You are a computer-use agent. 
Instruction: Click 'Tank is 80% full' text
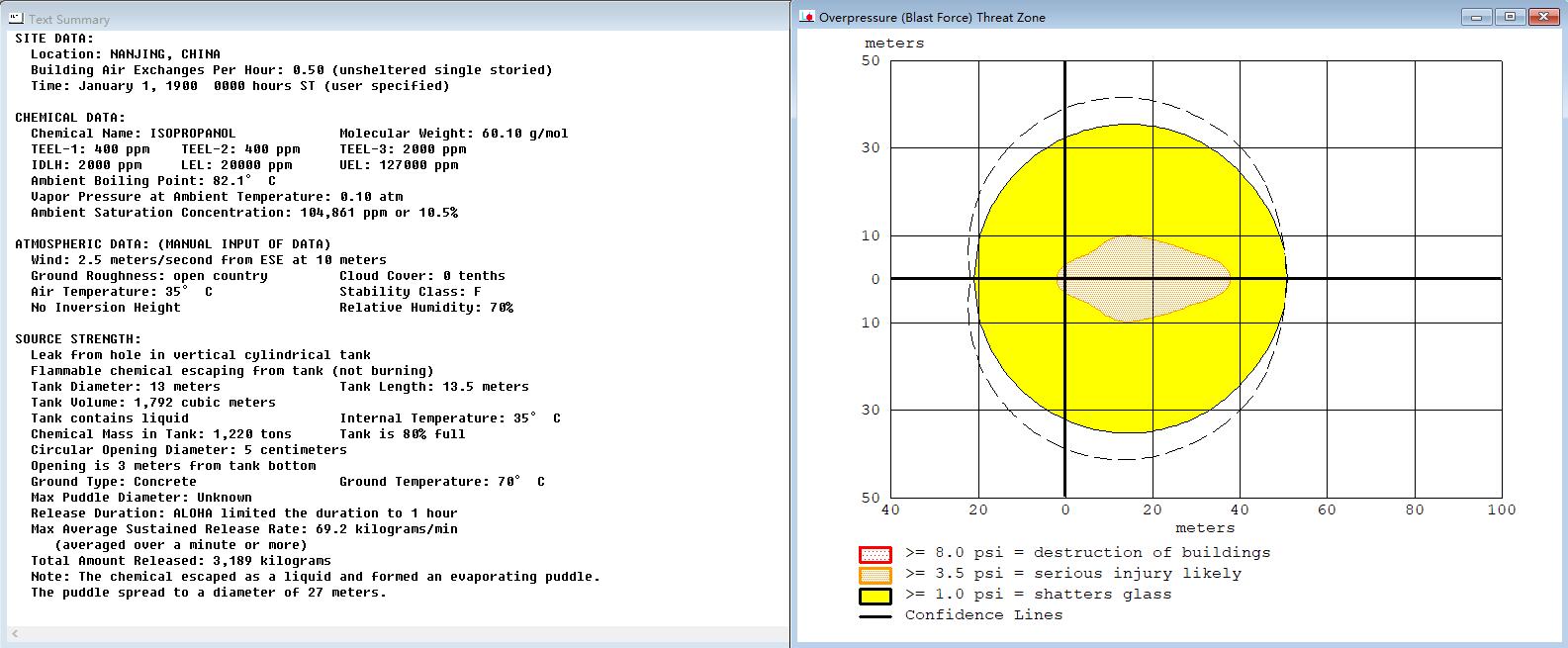[x=403, y=434]
